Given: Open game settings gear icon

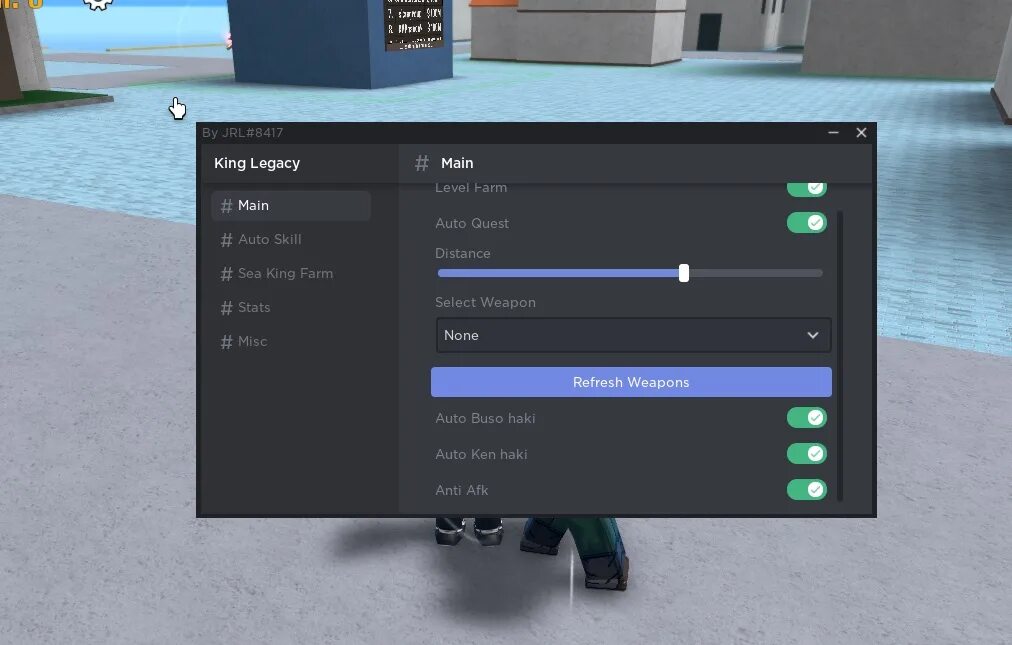Looking at the screenshot, I should (98, 4).
